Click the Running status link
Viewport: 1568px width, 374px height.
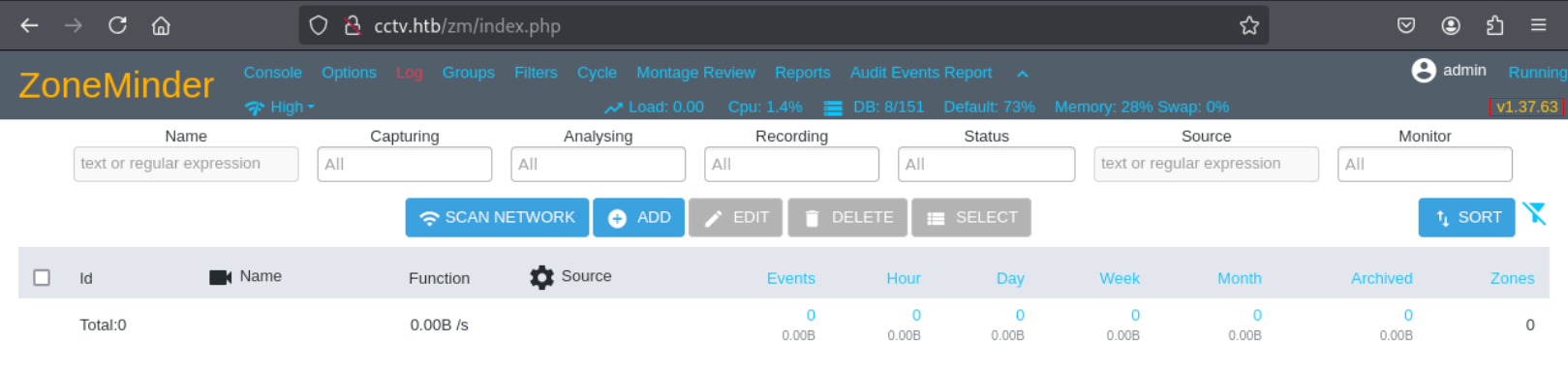[x=1537, y=73]
